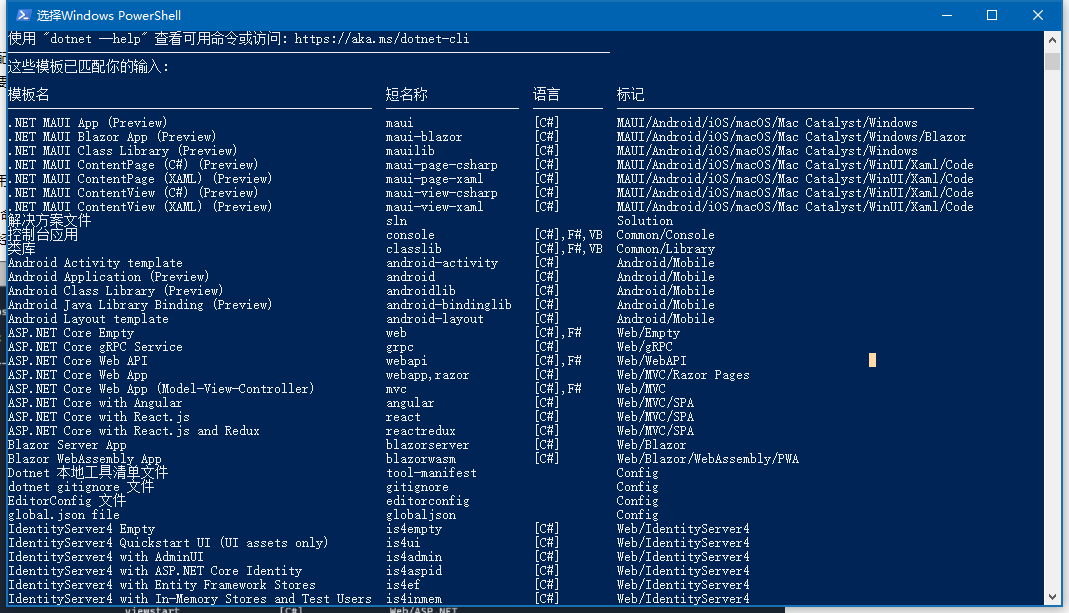Click 'IdentityServer4 with AdminUI' name
The image size is (1069, 613).
tap(105, 556)
